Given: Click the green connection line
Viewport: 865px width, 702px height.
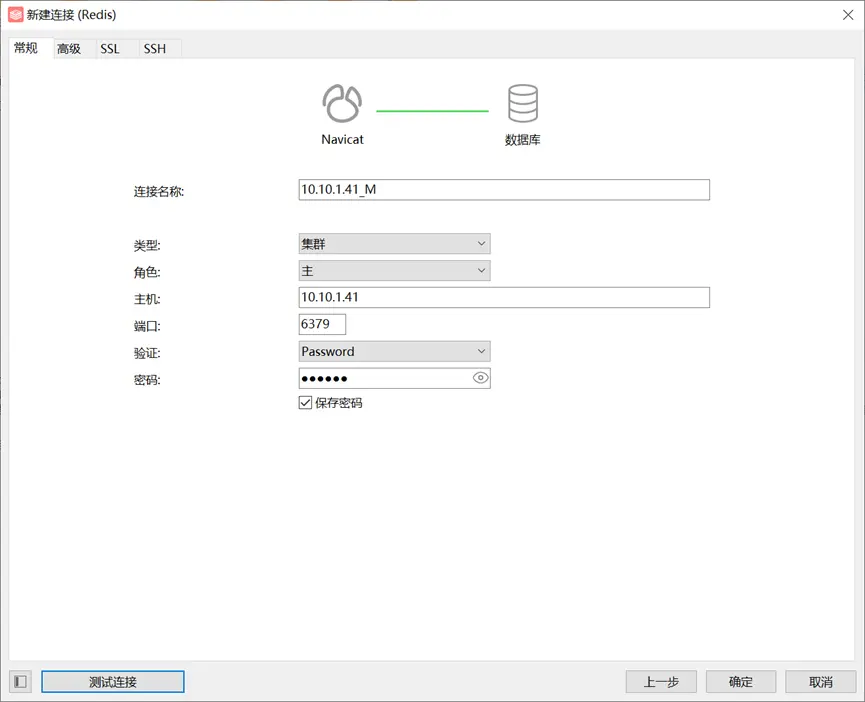Looking at the screenshot, I should pos(432,111).
